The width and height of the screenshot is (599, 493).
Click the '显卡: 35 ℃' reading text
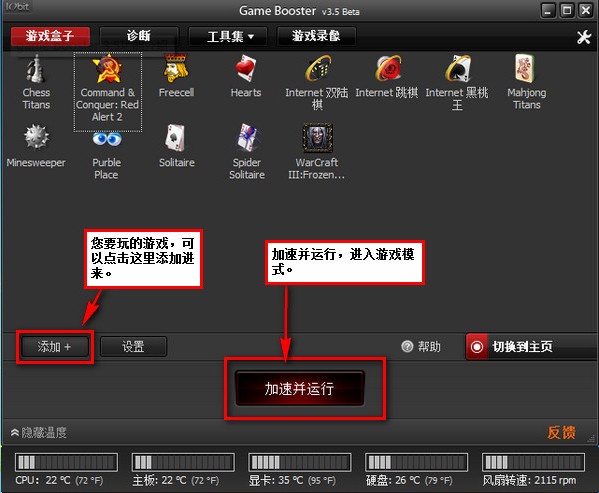click(276, 480)
